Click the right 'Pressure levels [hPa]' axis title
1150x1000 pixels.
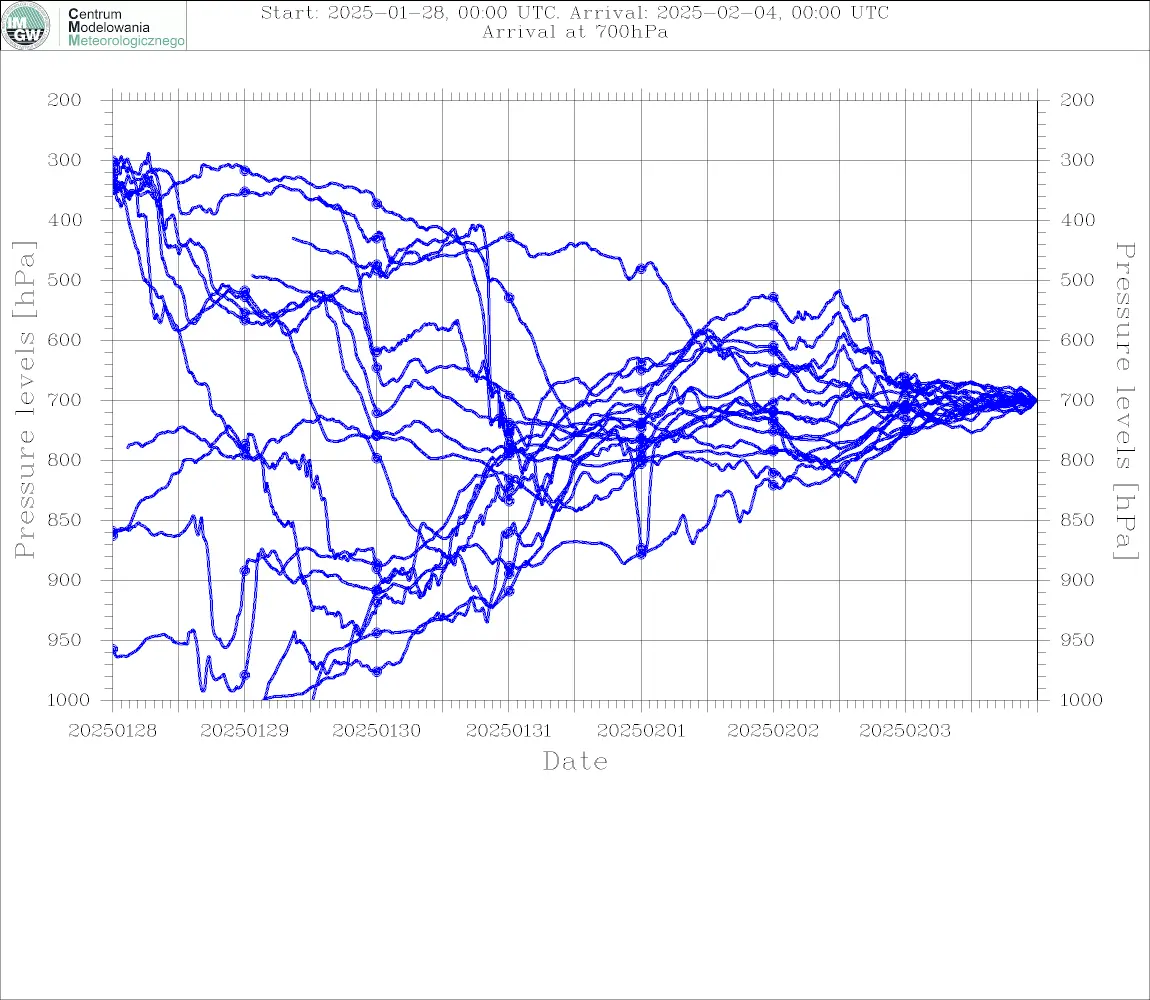pyautogui.click(x=1125, y=401)
